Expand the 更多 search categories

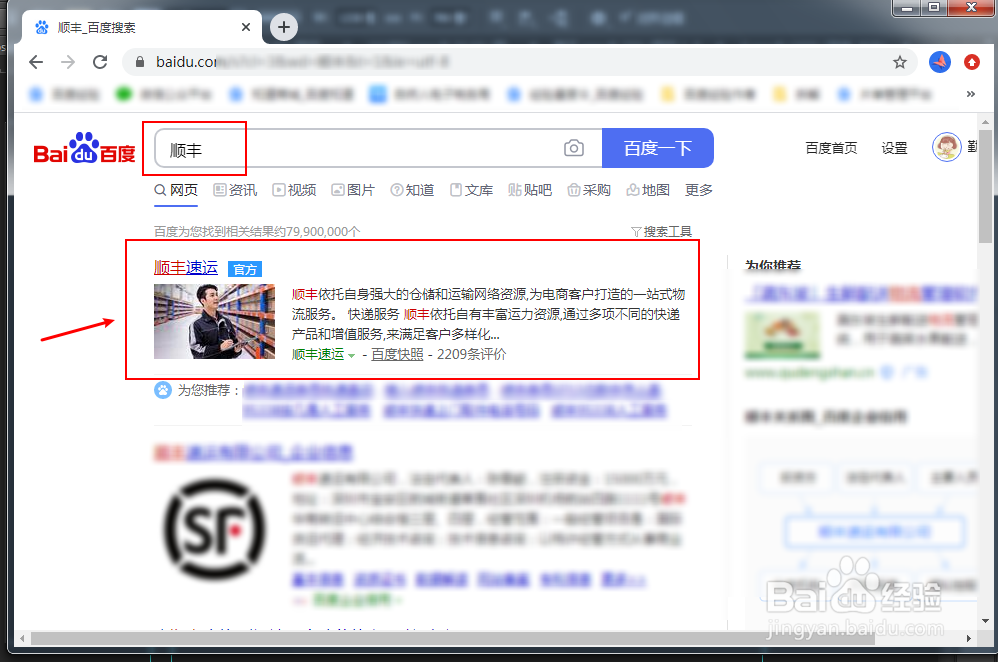[x=699, y=190]
